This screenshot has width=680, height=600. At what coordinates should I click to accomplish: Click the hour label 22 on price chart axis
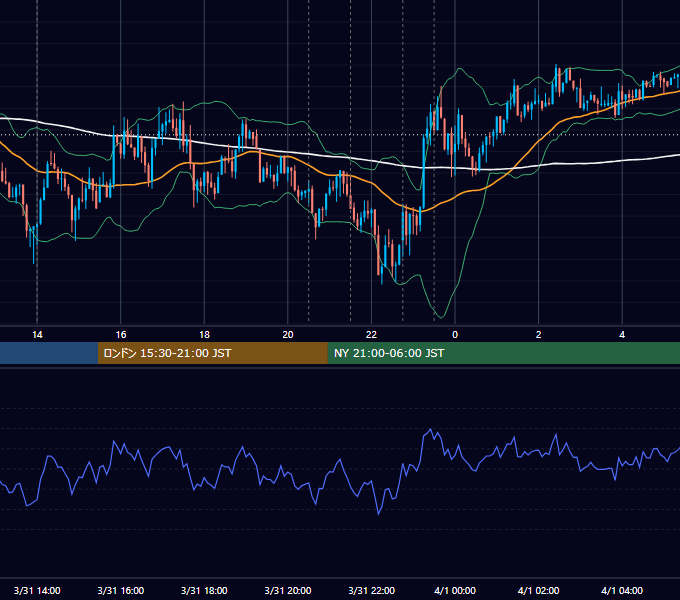[372, 335]
